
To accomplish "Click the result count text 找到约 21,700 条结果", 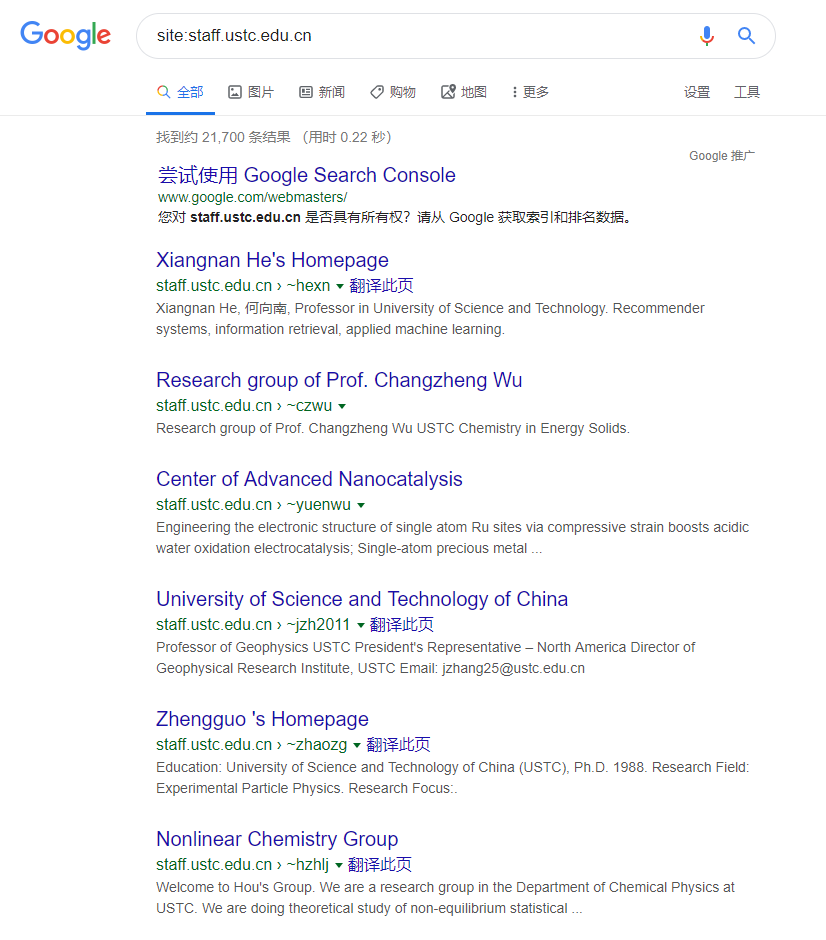I will click(224, 137).
